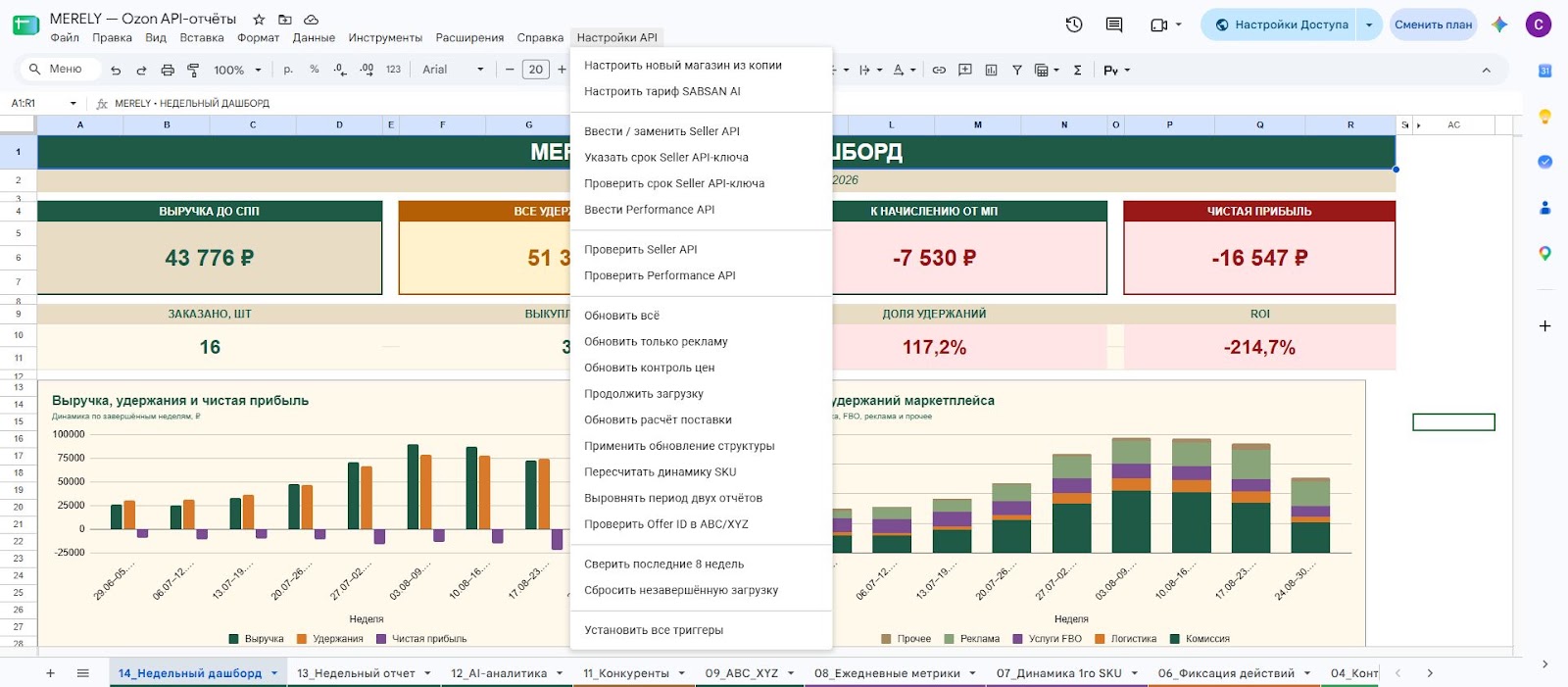Open the Arial font dropdown
This screenshot has width=1568, height=687.
(x=453, y=70)
